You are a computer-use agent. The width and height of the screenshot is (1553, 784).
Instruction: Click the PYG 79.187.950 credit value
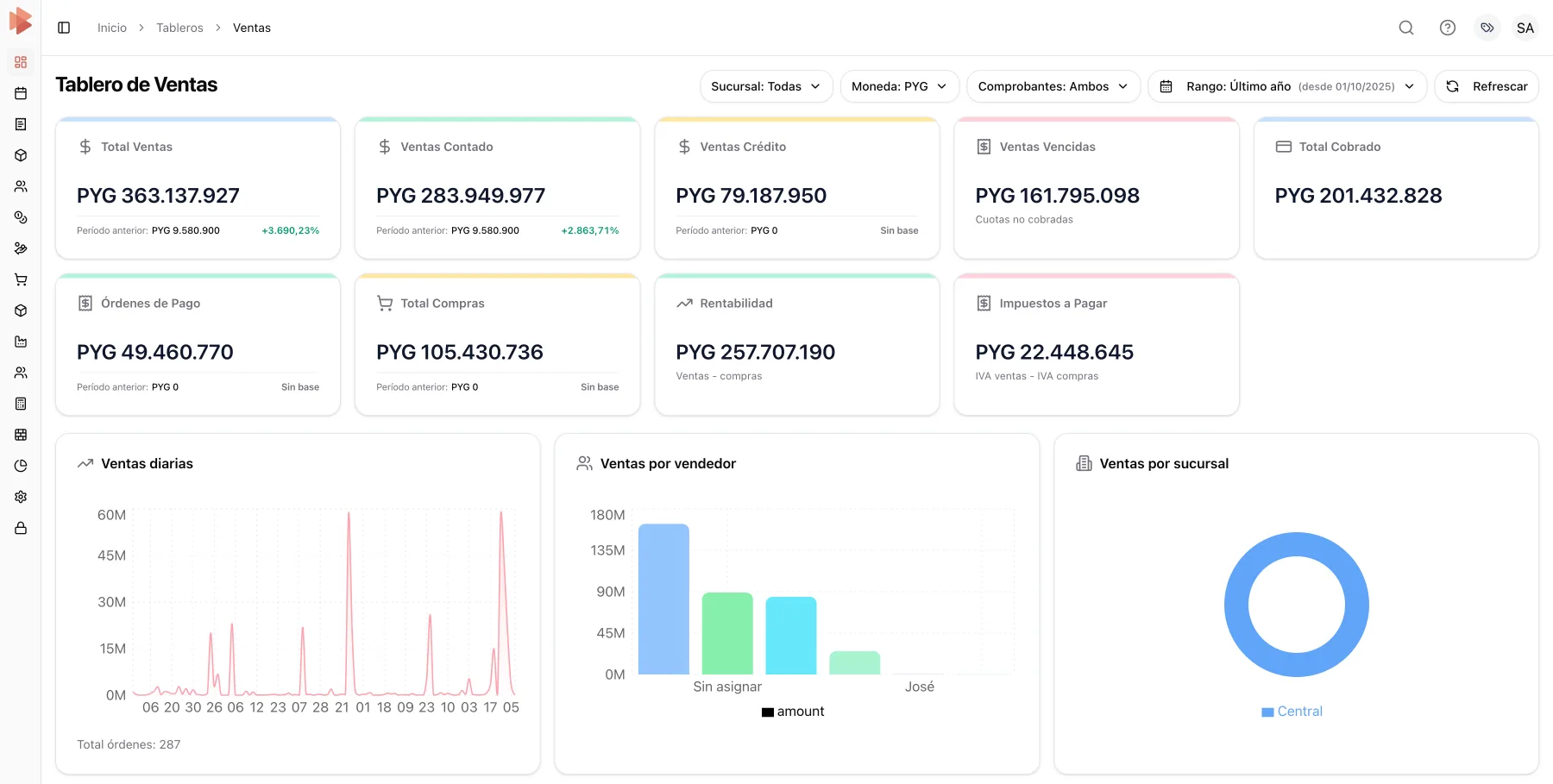pyautogui.click(x=751, y=196)
